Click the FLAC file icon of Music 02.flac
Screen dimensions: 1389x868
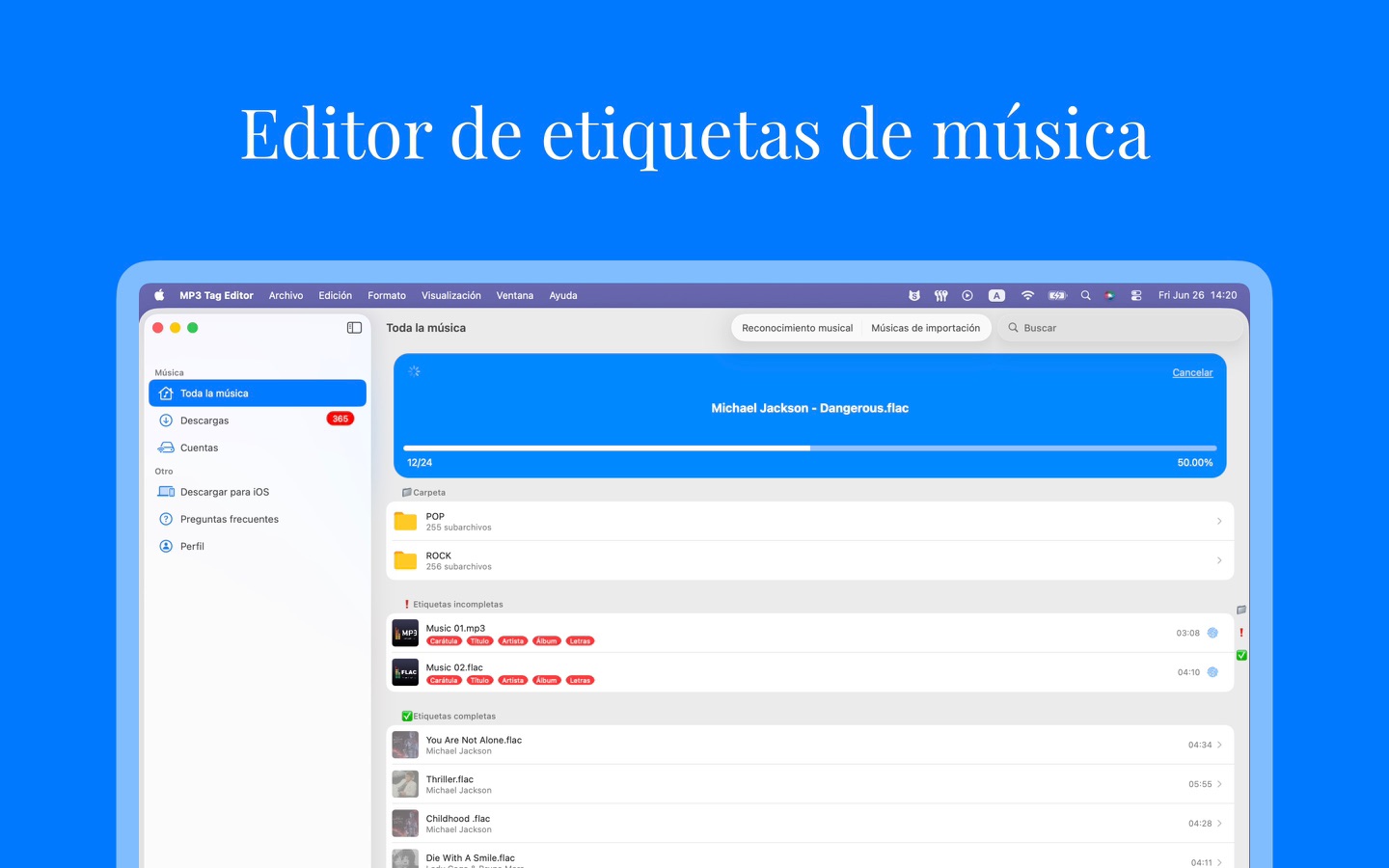pyautogui.click(x=405, y=672)
